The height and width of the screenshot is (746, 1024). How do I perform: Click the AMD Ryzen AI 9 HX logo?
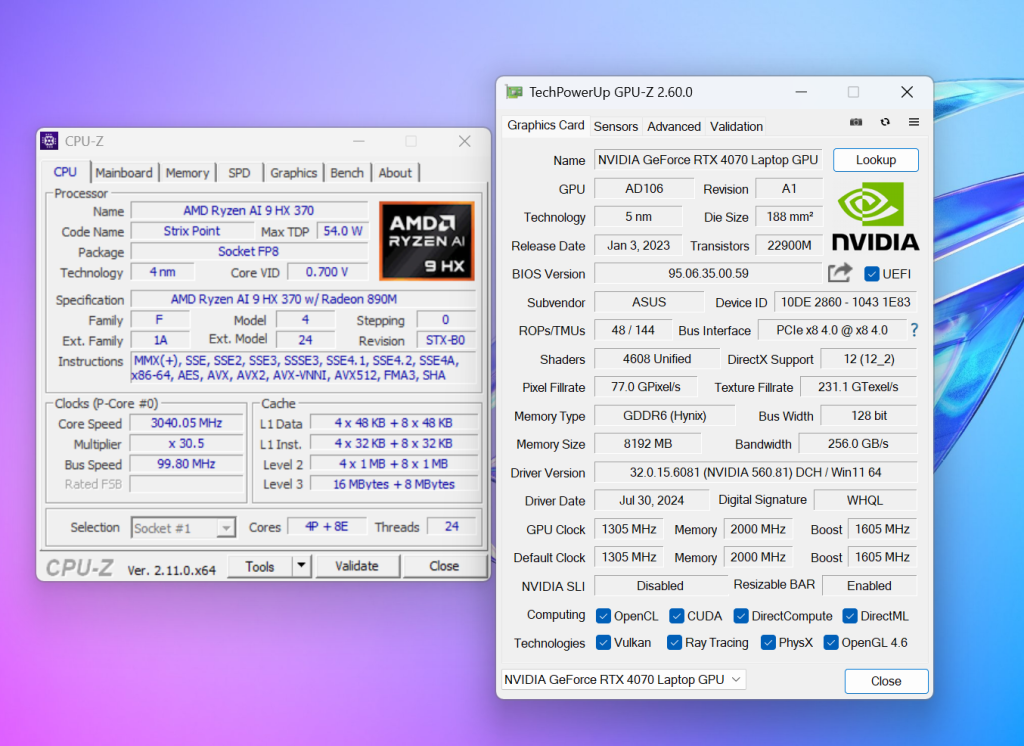(x=426, y=241)
